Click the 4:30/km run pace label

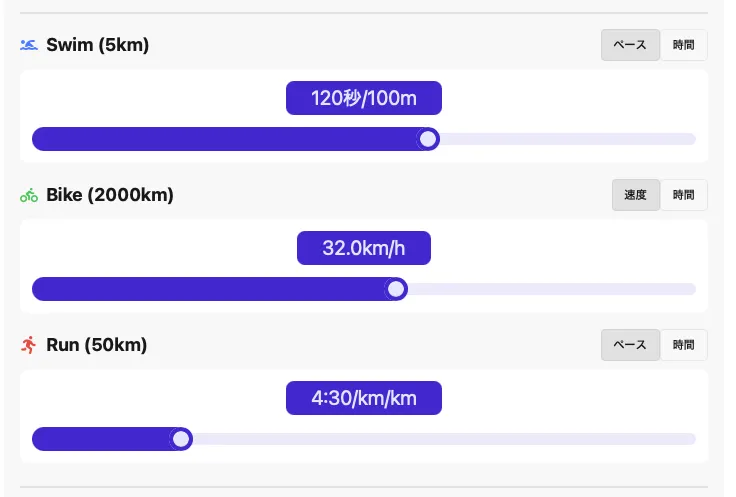(364, 398)
